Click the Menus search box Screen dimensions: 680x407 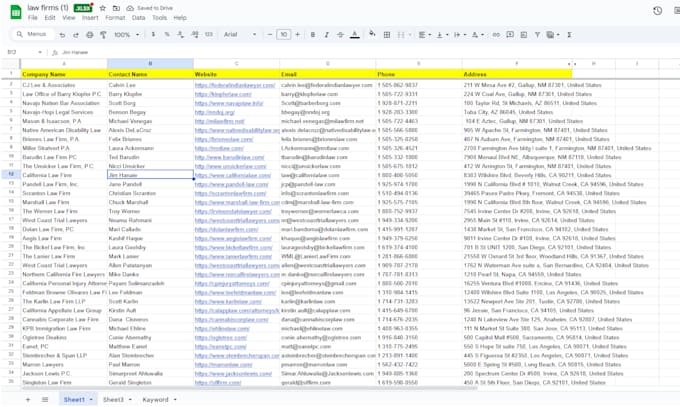click(33, 34)
